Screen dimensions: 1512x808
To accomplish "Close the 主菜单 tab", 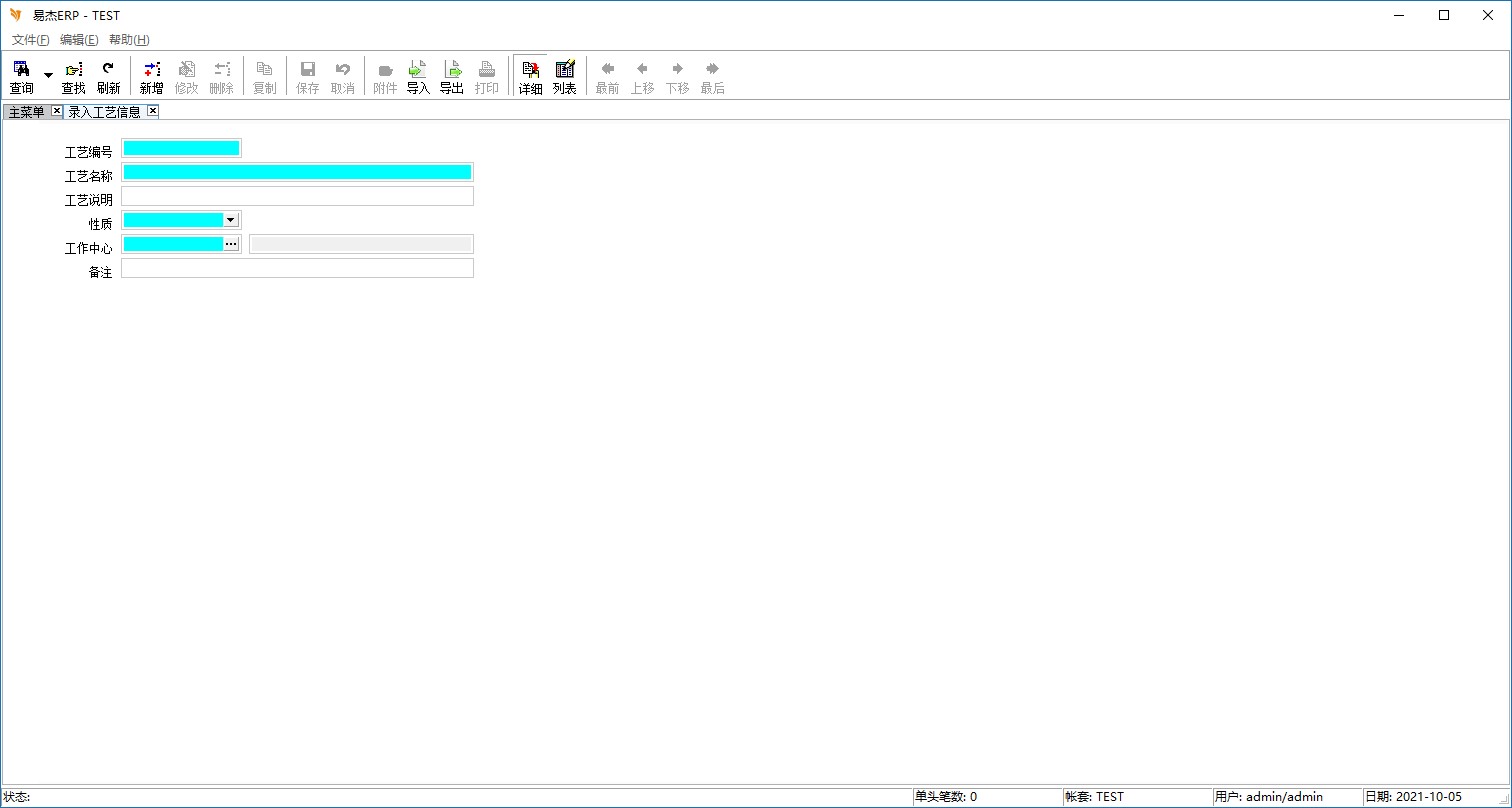I will point(56,111).
